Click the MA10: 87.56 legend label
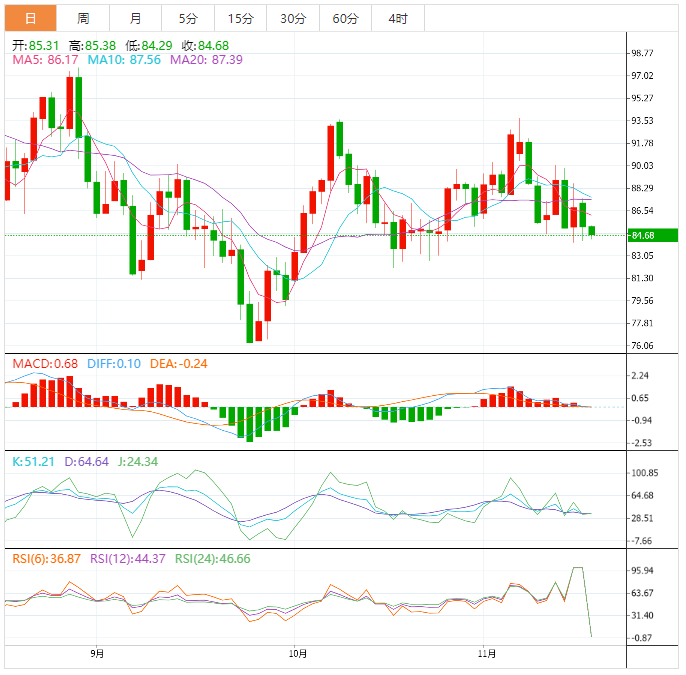Screen dimensions: 686x675 pyautogui.click(x=124, y=60)
